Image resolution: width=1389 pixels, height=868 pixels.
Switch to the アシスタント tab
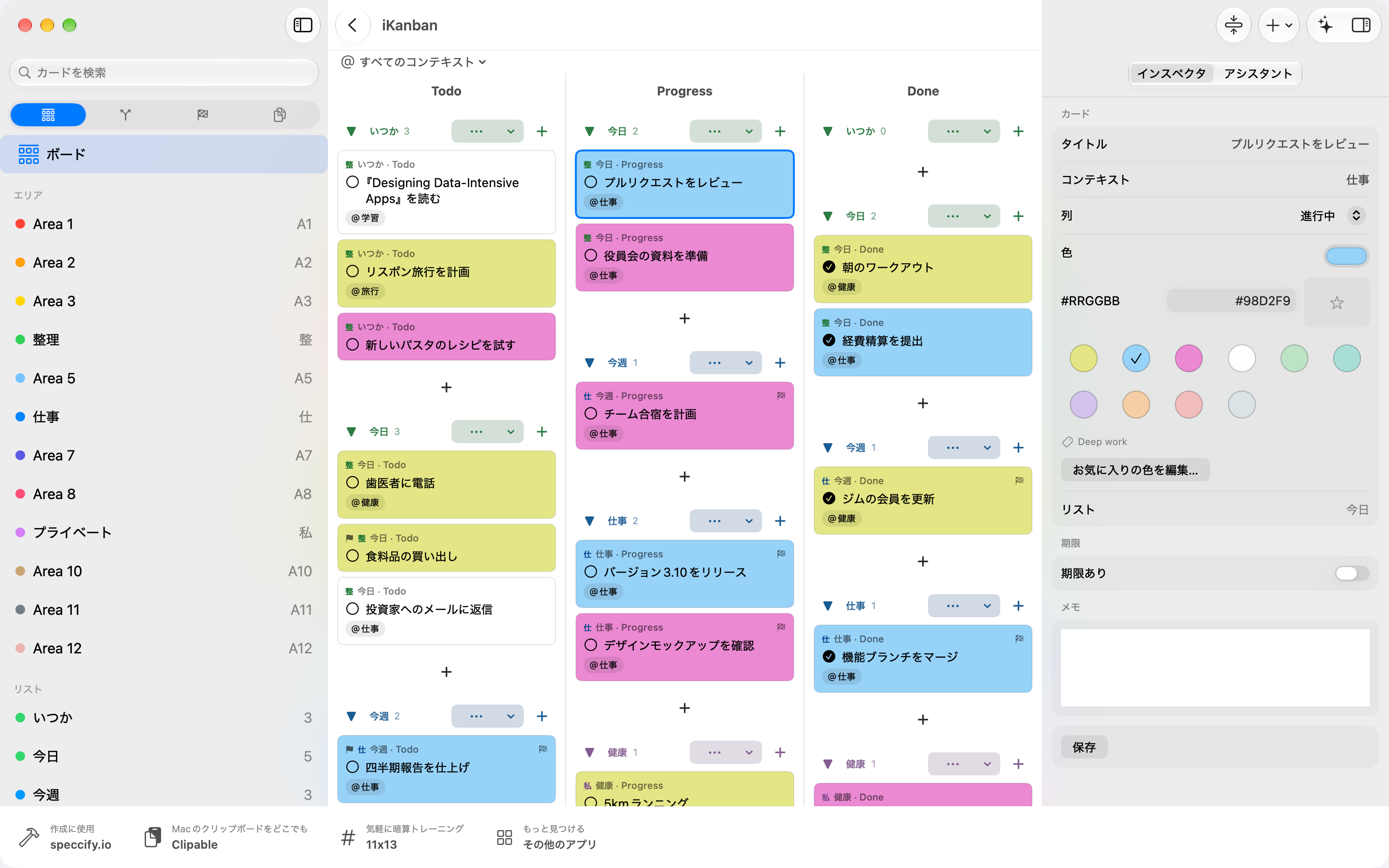click(1257, 73)
